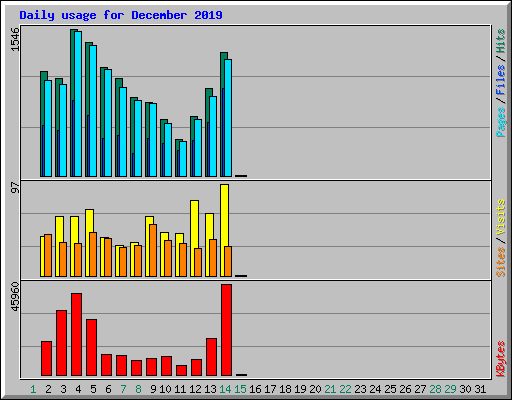
Task: Click day '3' on the x-axis
Action: (63, 389)
